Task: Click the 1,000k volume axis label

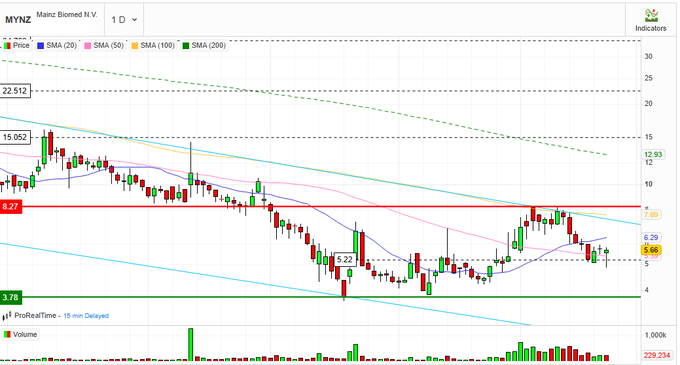Action: [655, 335]
